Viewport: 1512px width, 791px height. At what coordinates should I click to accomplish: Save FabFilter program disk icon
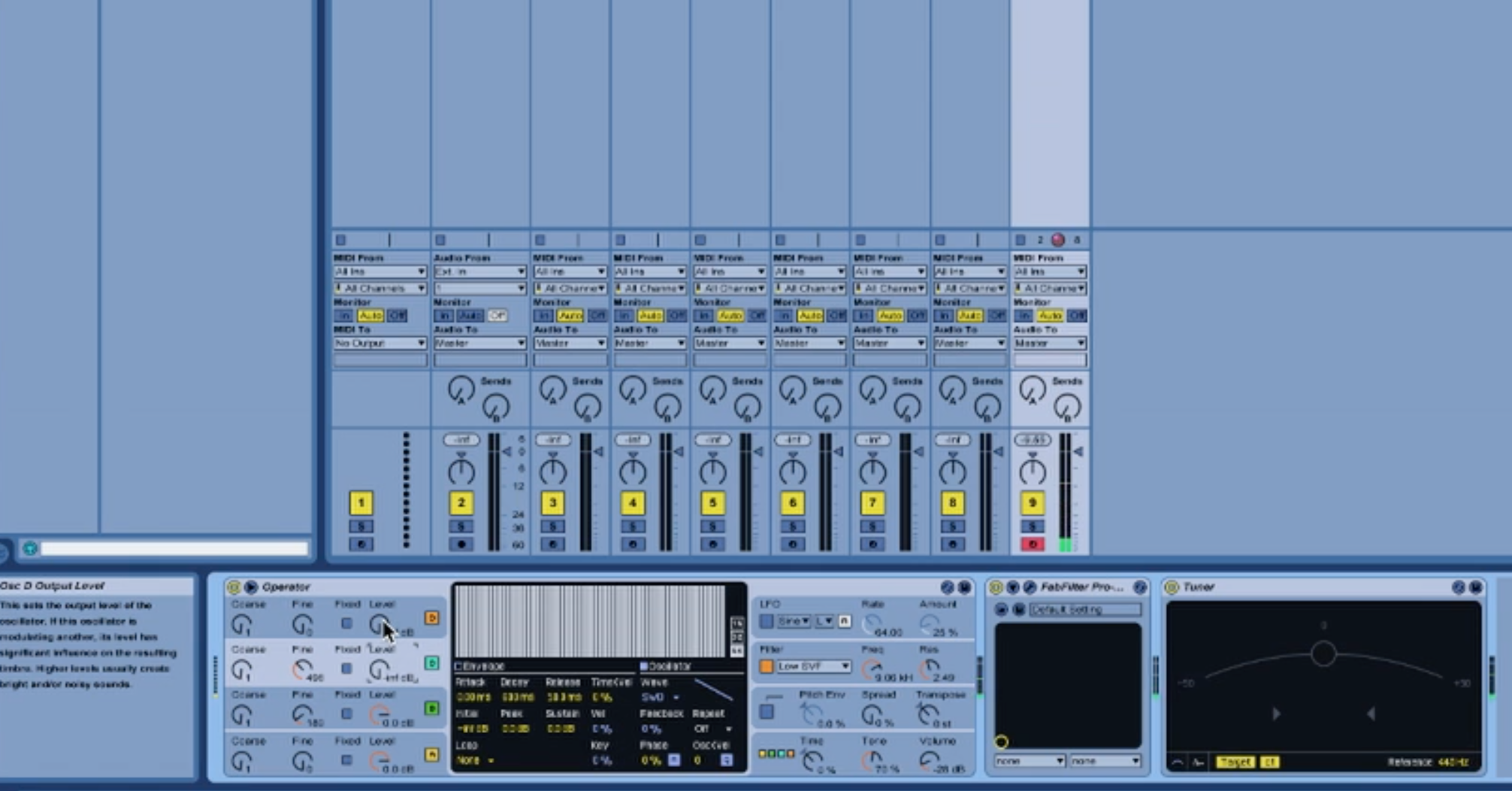[1018, 610]
